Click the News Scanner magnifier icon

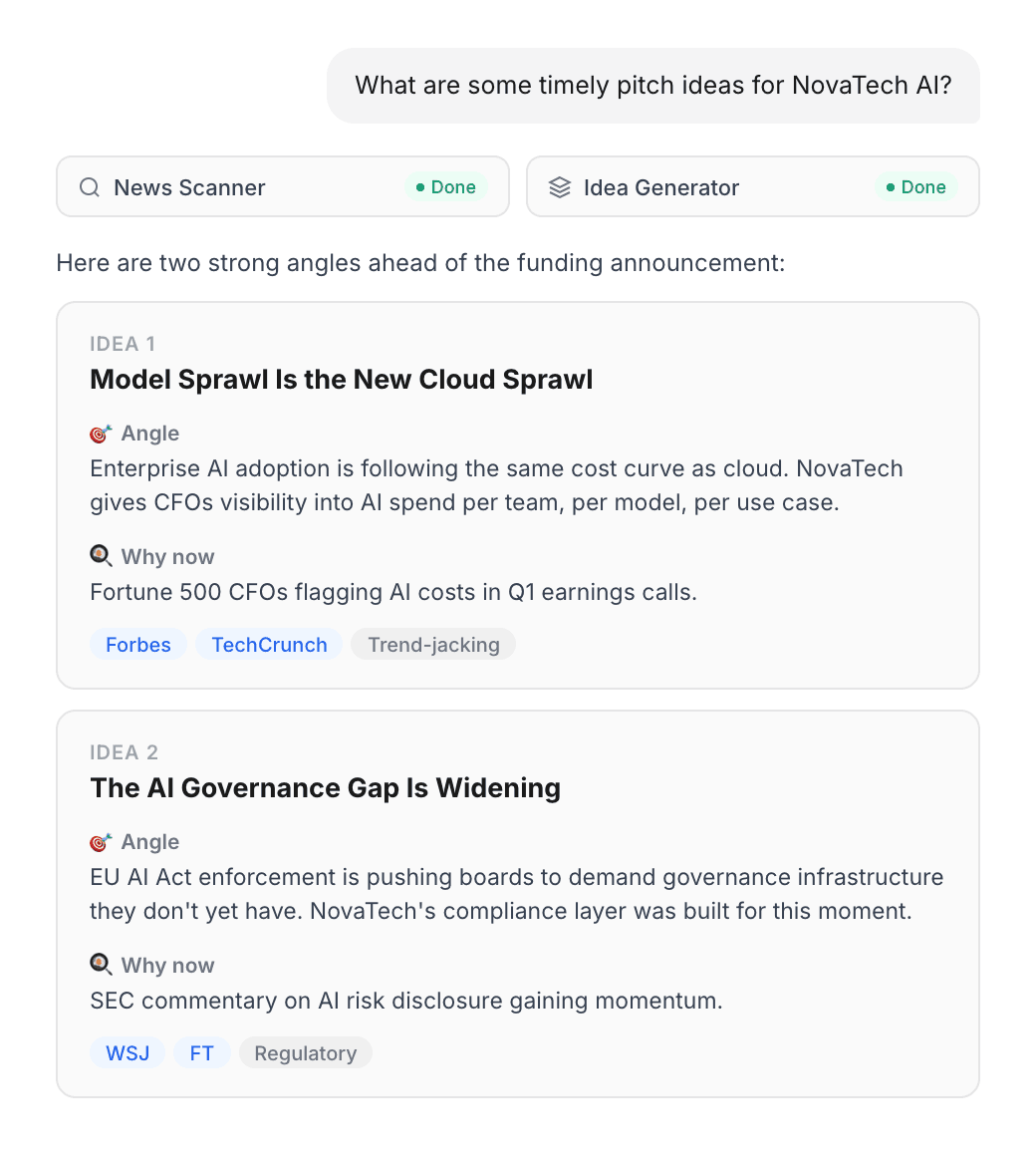coord(90,187)
